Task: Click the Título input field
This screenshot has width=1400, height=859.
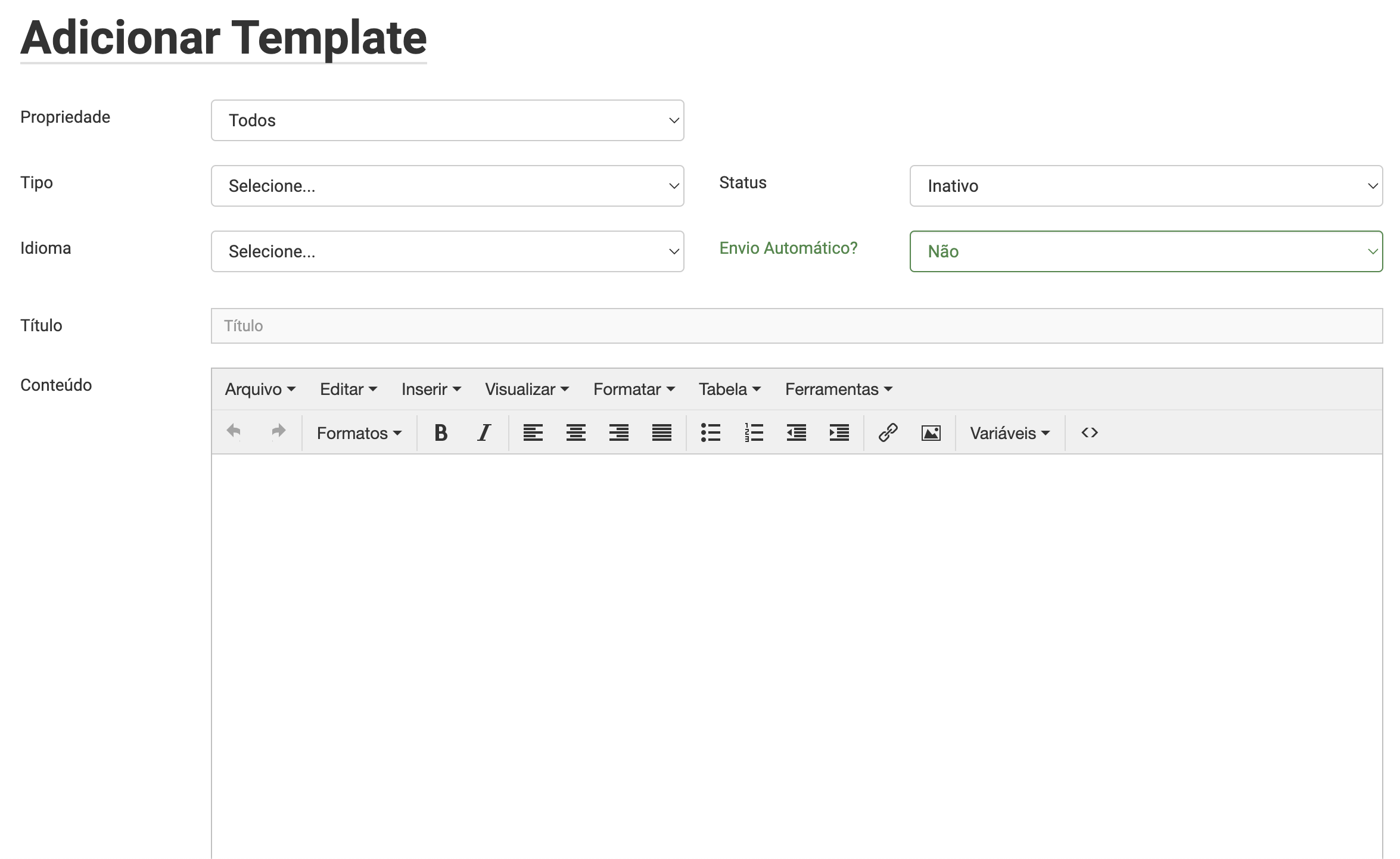Action: click(x=797, y=326)
